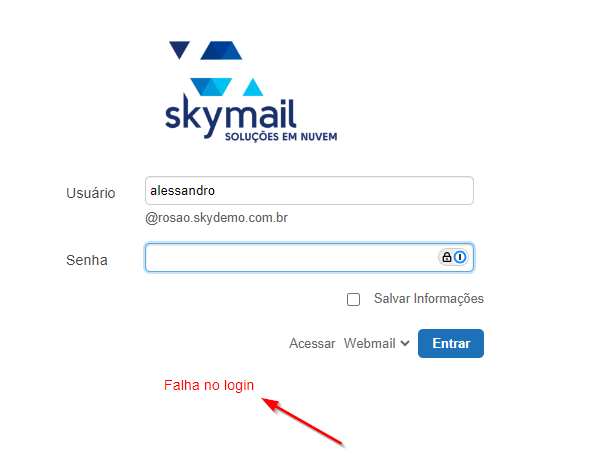This screenshot has height=467, width=602.
Task: Click the 1Password icon in the Senha field
Action: point(460,257)
